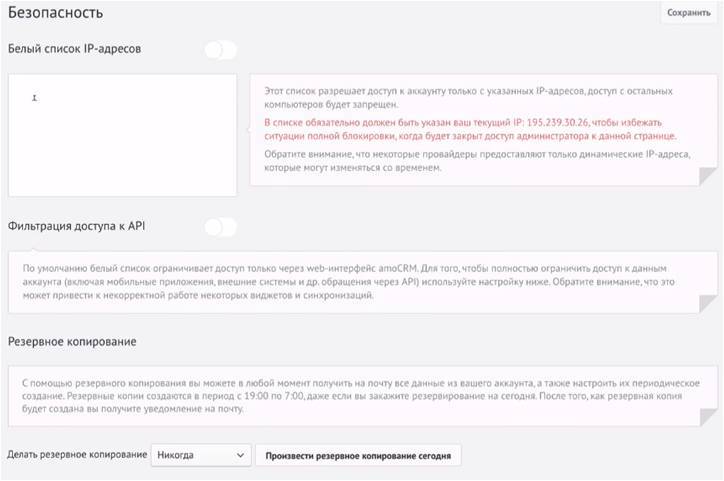Click the chevron arrow of backup dropdown
The width and height of the screenshot is (724, 481).
tap(239, 455)
